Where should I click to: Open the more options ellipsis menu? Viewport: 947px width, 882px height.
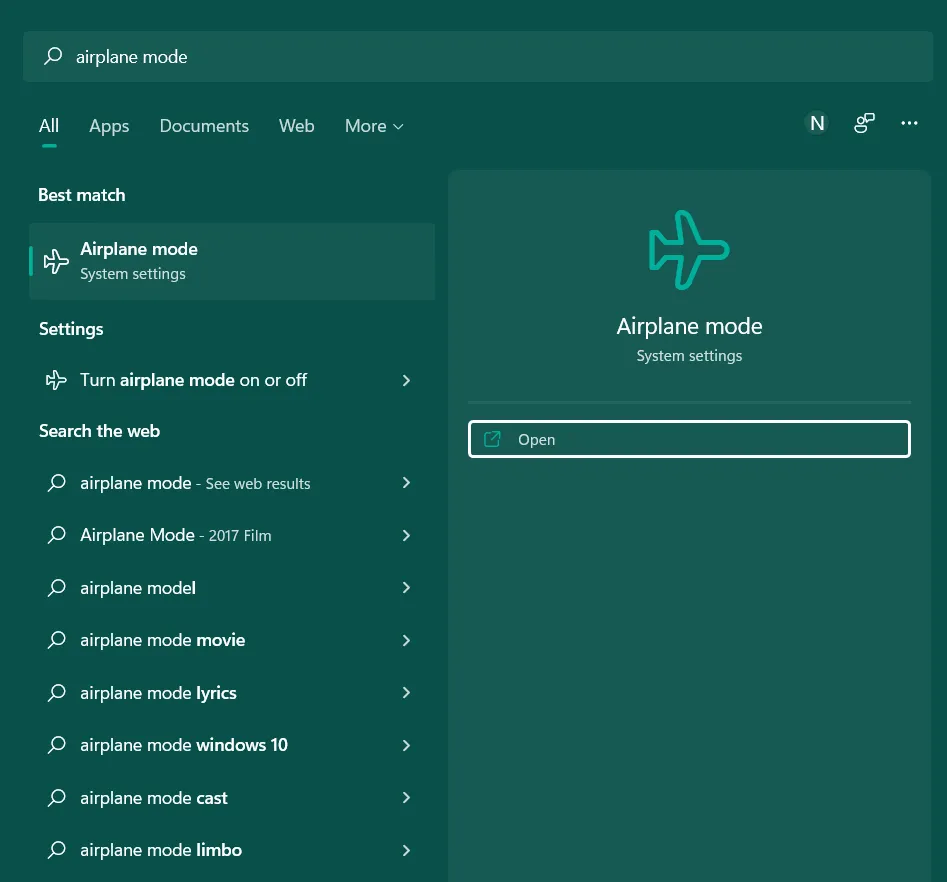[x=909, y=122]
